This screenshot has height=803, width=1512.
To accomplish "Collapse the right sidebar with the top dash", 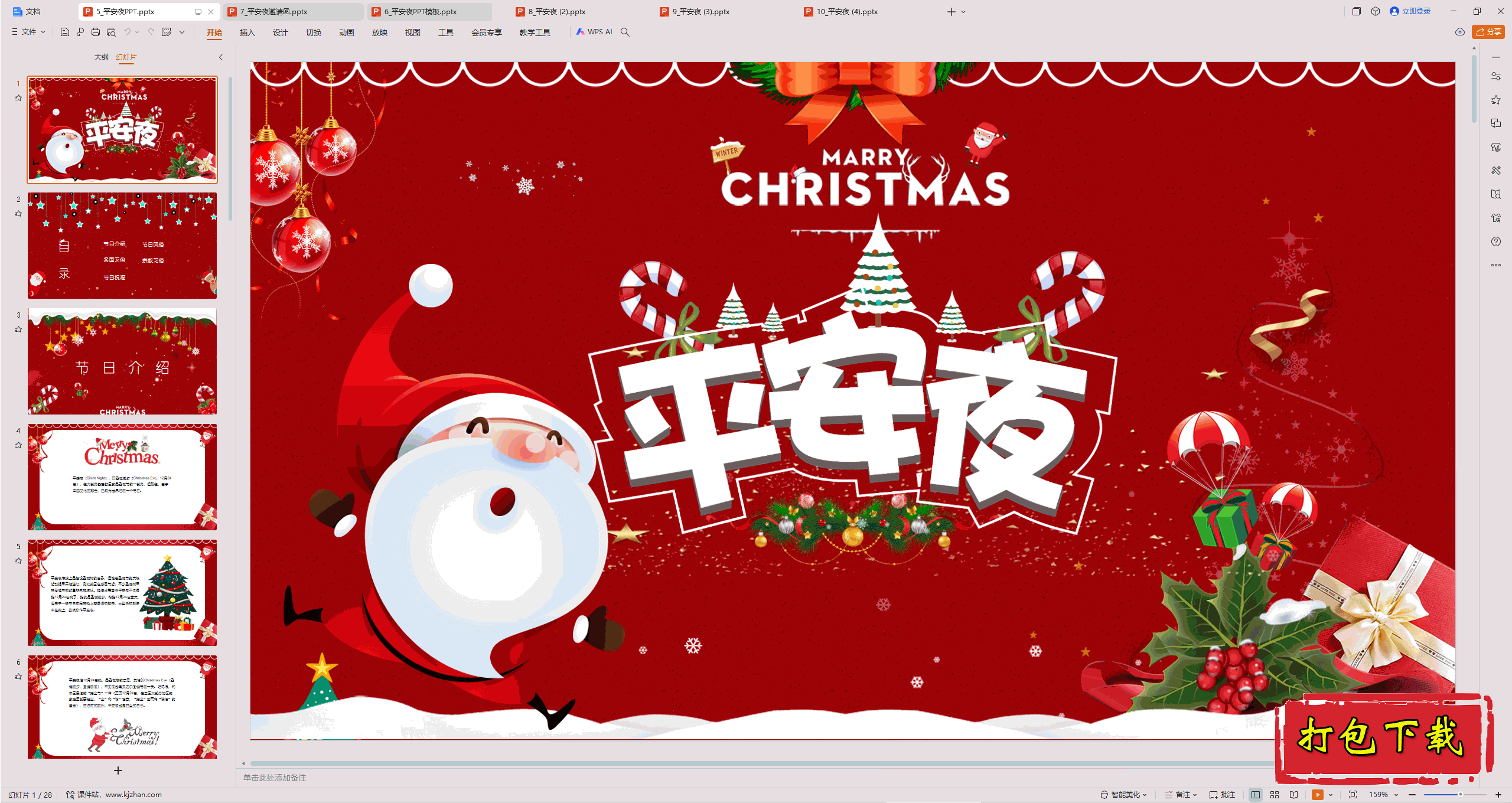I will [x=1496, y=57].
